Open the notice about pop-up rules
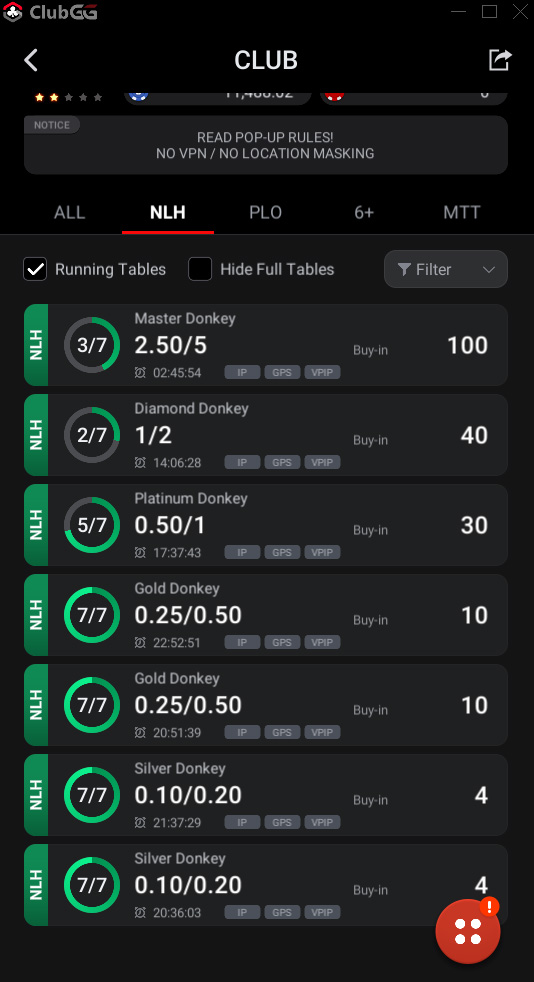The height and width of the screenshot is (982, 534). click(265, 145)
